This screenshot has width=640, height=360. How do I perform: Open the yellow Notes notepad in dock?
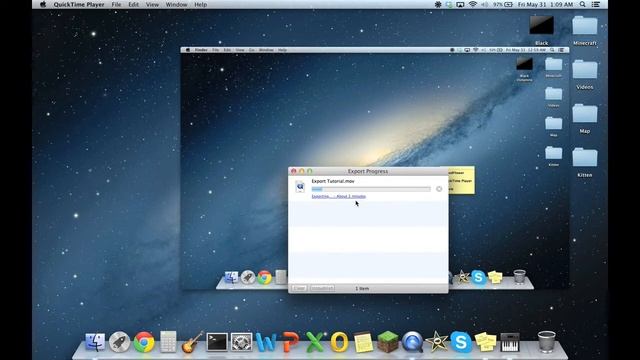pos(363,342)
